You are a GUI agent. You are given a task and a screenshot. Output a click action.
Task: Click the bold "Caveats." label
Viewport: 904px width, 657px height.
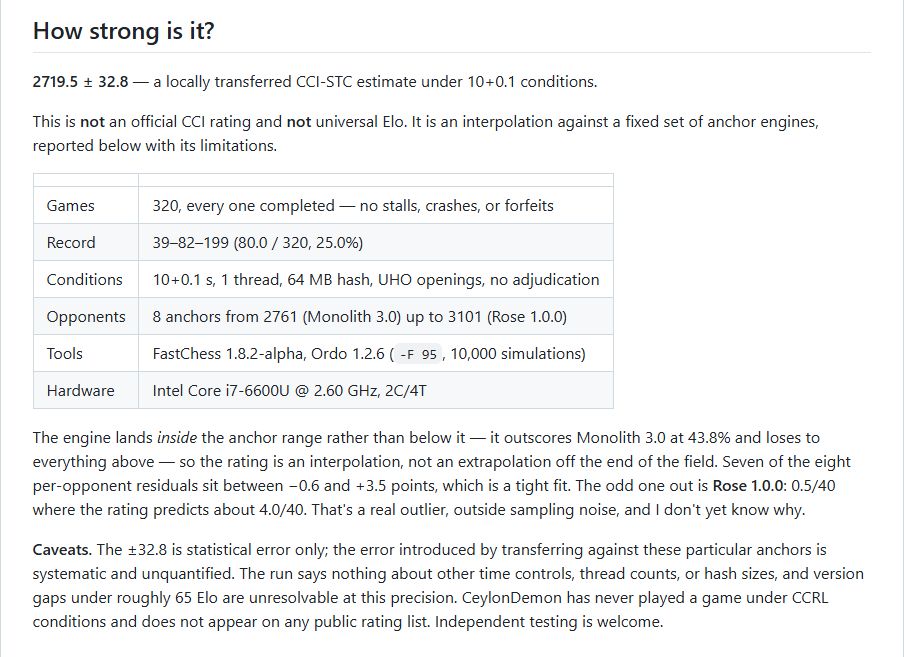[62, 549]
